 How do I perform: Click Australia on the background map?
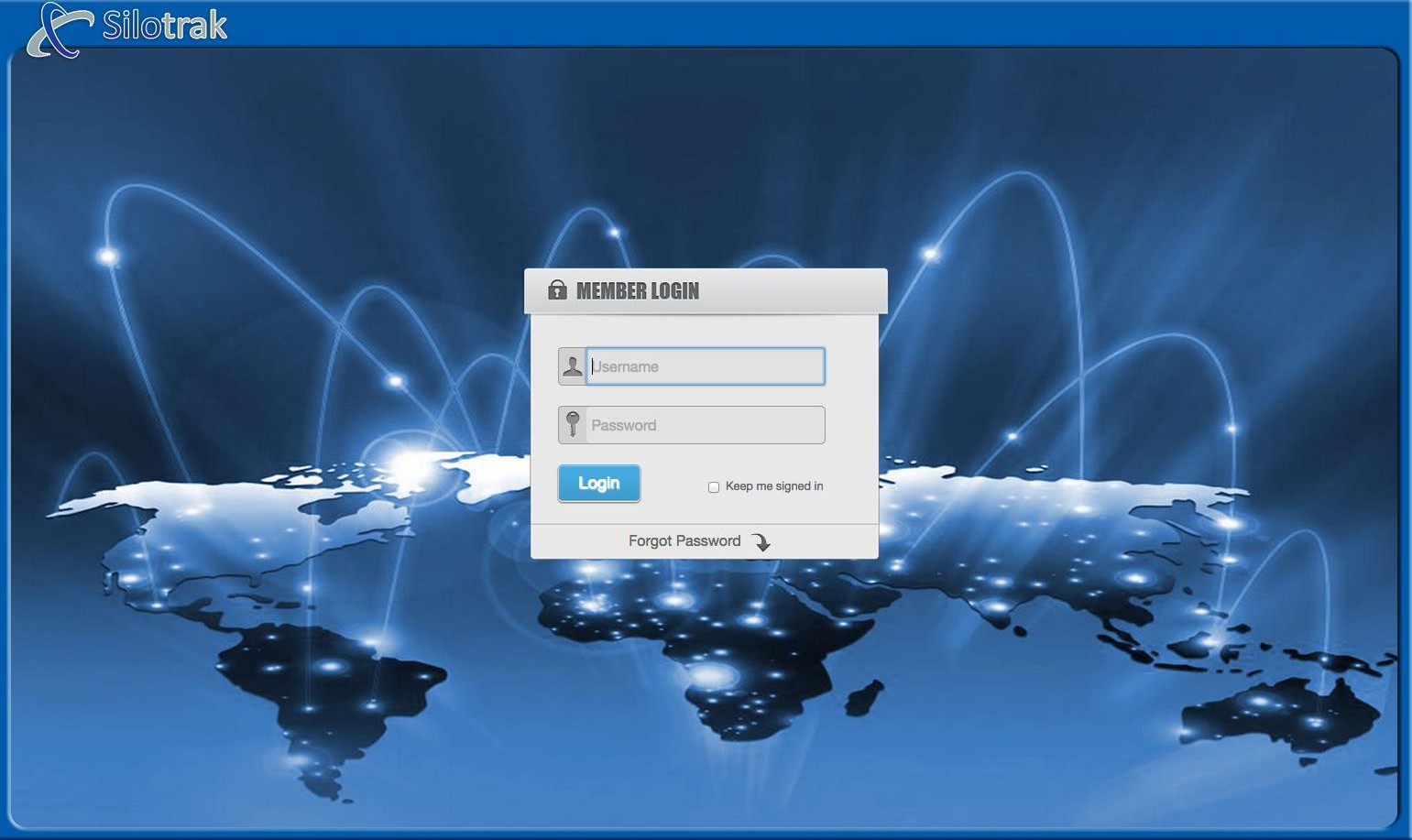click(1278, 716)
